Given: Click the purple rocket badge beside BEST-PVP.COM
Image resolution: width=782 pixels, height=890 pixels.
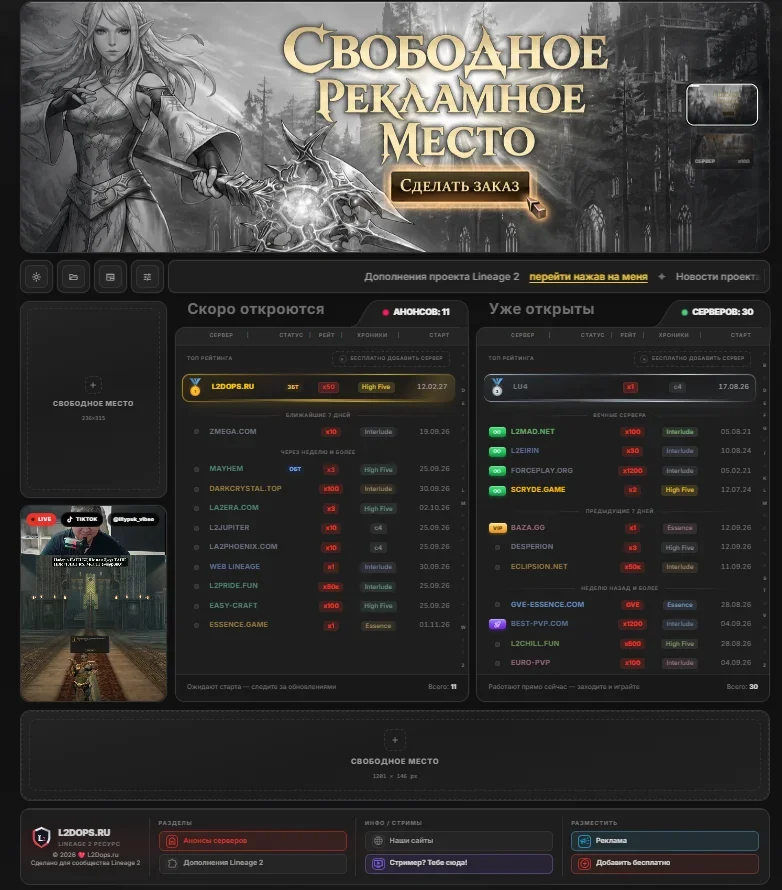Looking at the screenshot, I should [x=497, y=624].
